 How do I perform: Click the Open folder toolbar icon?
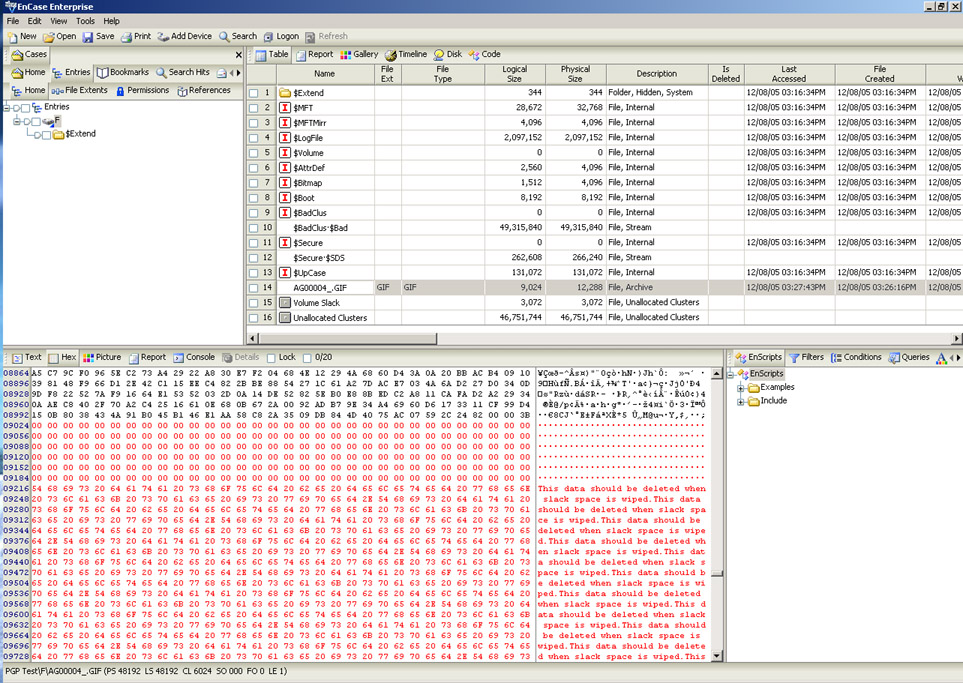49,37
